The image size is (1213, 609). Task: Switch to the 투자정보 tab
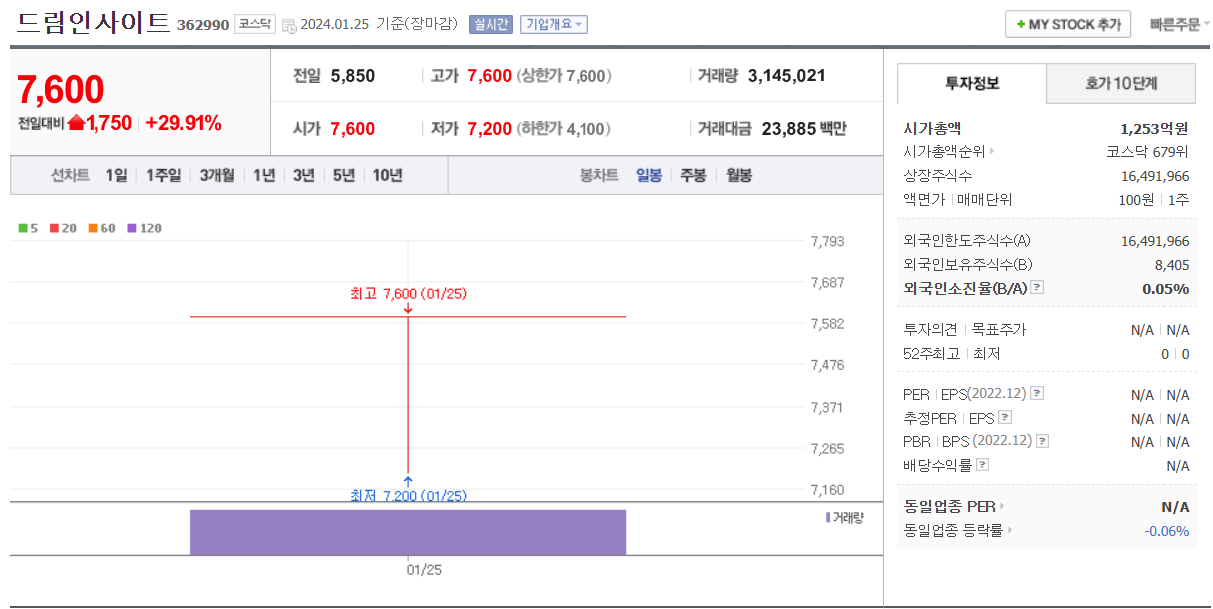972,83
